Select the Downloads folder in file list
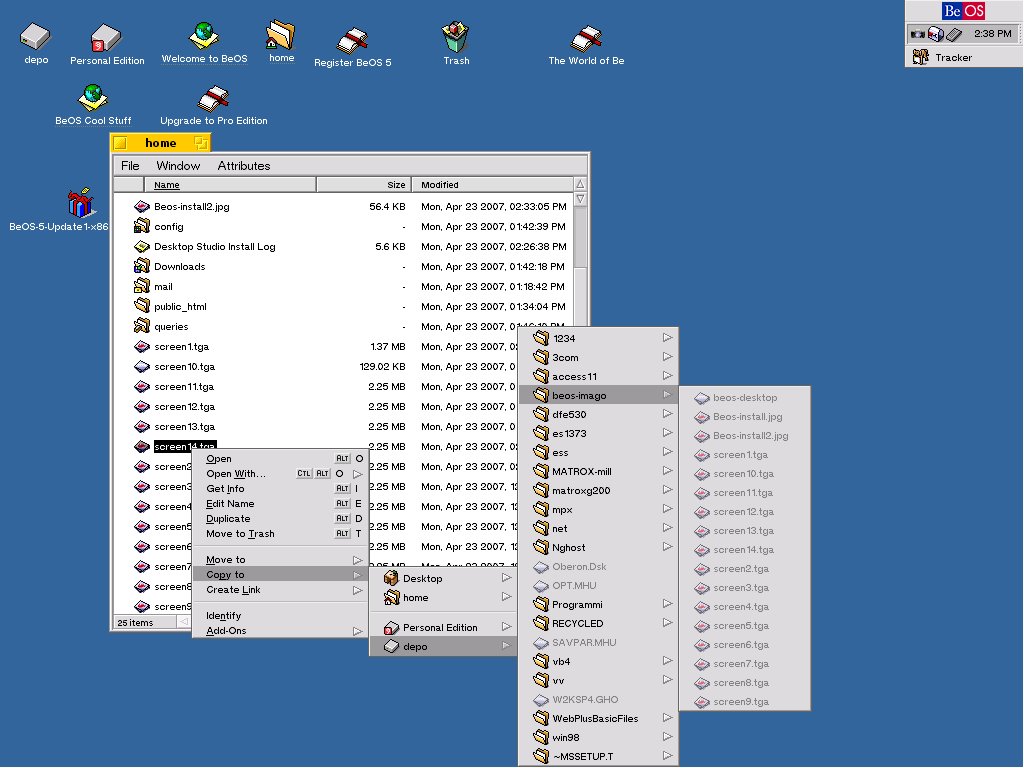This screenshot has width=1024, height=768. point(179,267)
